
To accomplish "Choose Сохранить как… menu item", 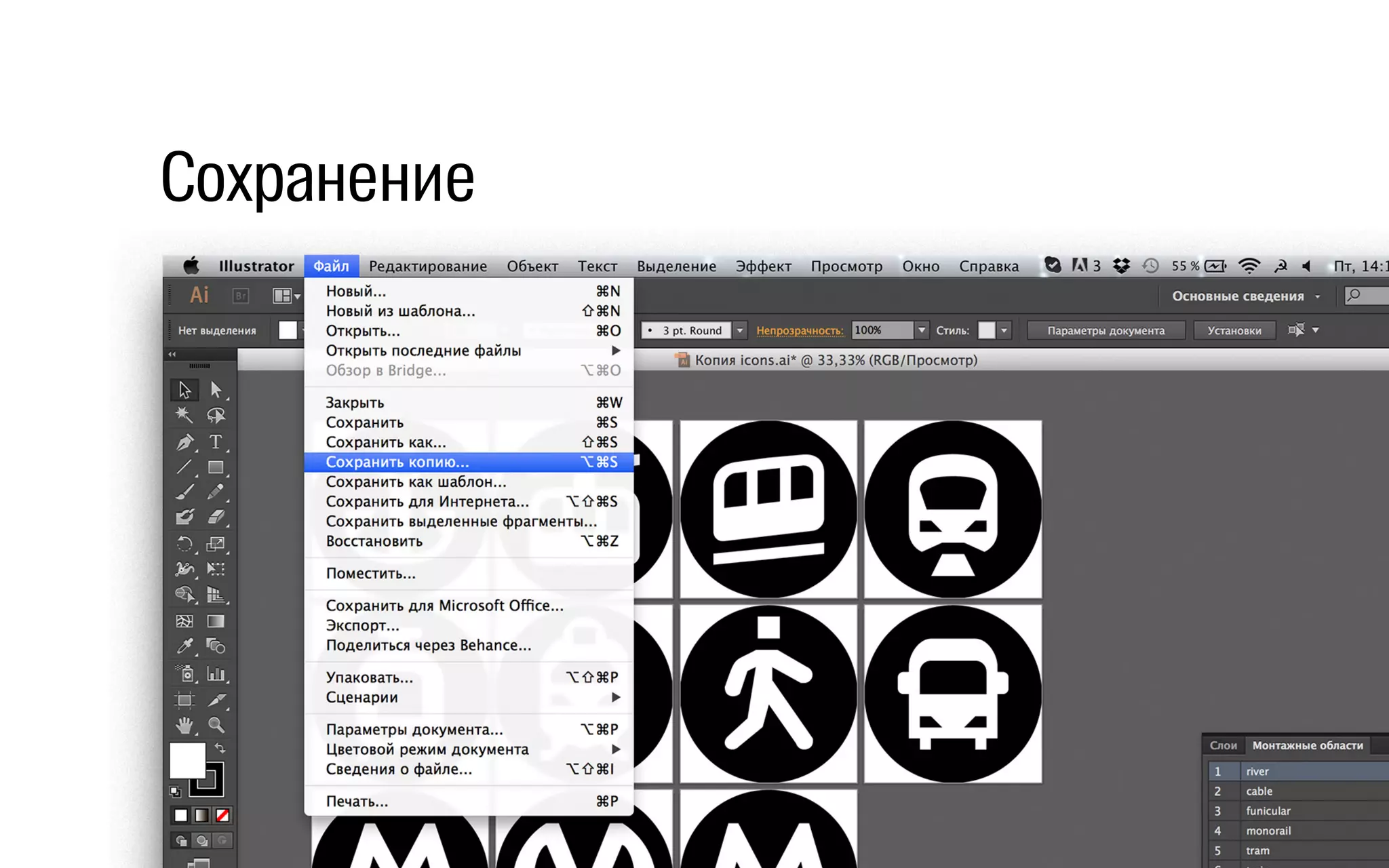I will coord(469,442).
